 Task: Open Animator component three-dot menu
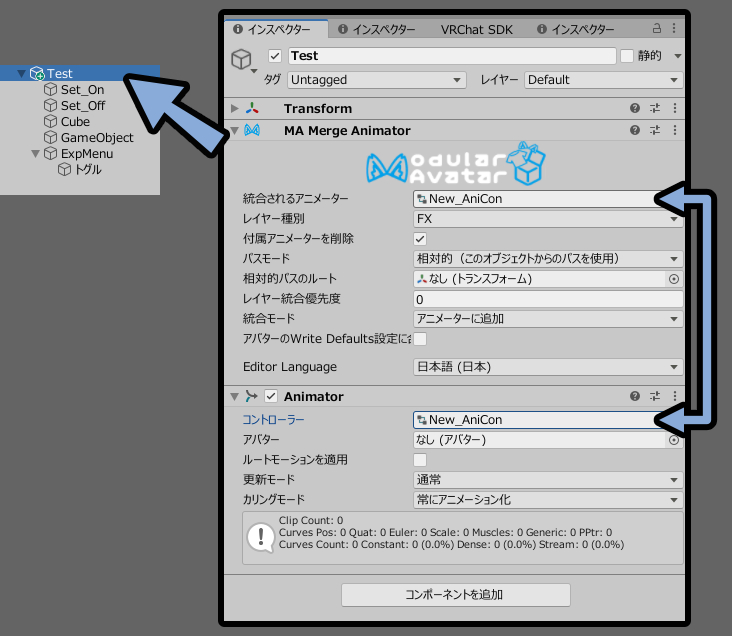click(675, 396)
